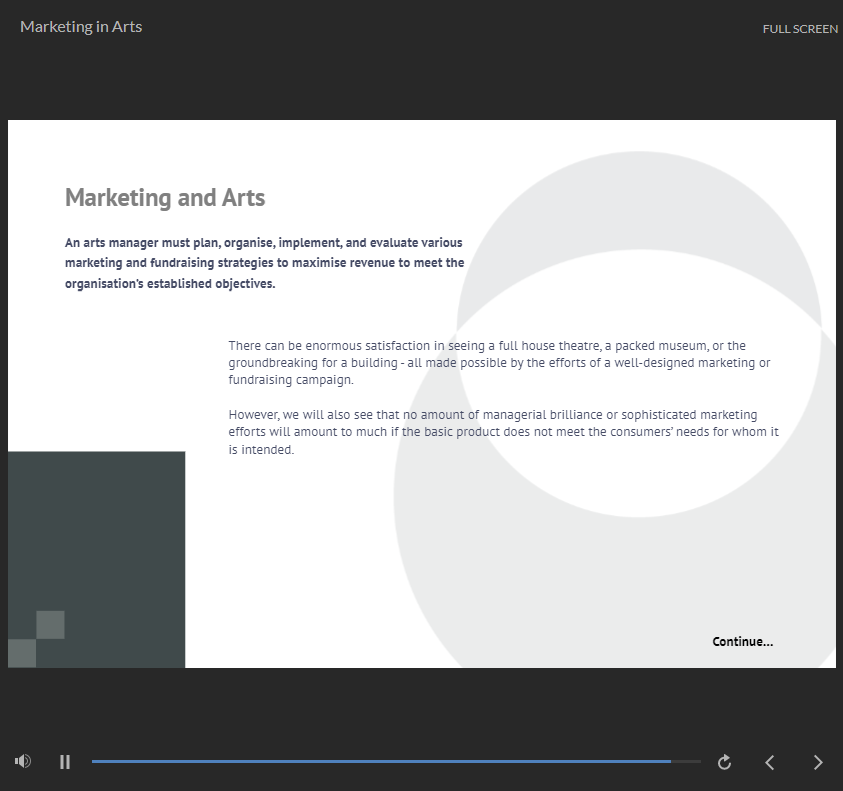
Task: Advance using the next slide arrow
Action: (818, 762)
